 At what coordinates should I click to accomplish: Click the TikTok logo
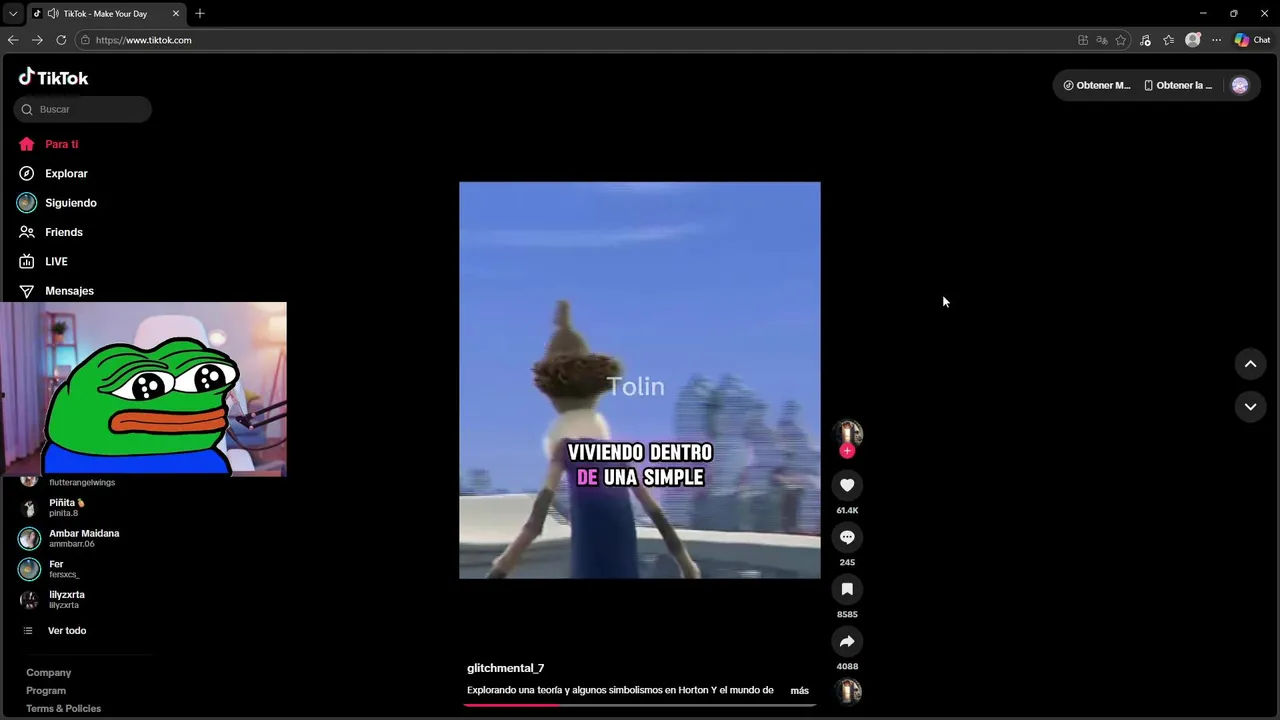click(53, 77)
